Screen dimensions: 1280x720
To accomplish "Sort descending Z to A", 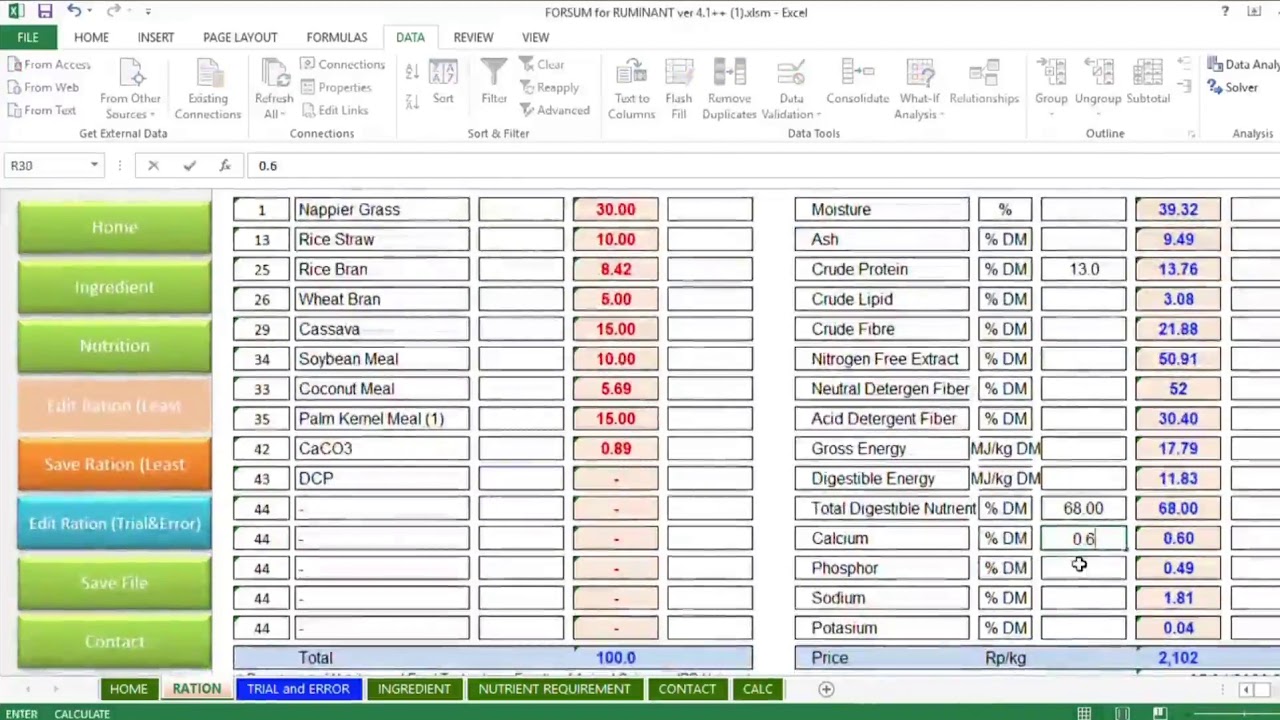I will [x=412, y=101].
